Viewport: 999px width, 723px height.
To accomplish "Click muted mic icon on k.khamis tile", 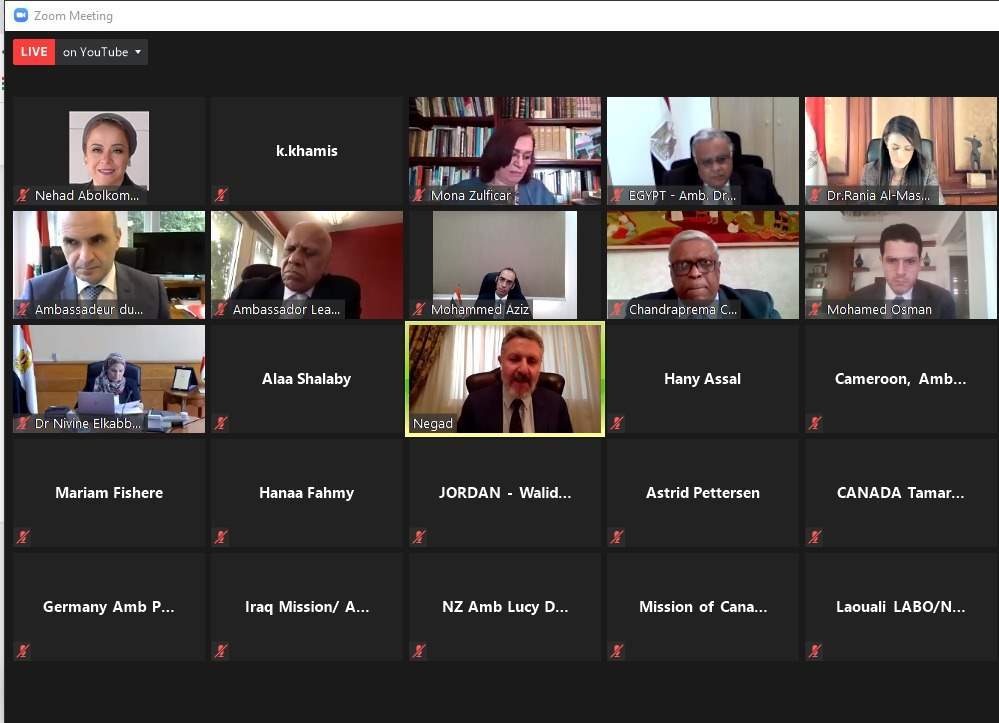I will coord(221,195).
